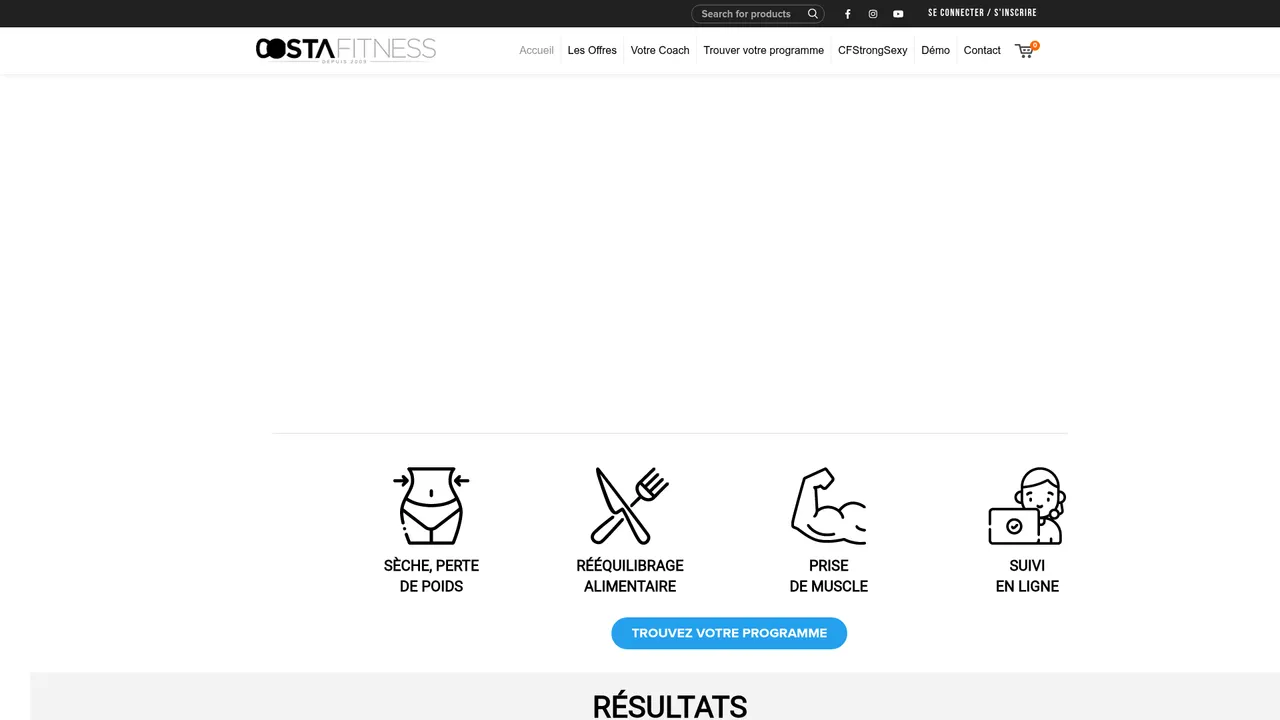The image size is (1280, 720).
Task: Click the Trouvez votre programme button
Action: pos(729,633)
